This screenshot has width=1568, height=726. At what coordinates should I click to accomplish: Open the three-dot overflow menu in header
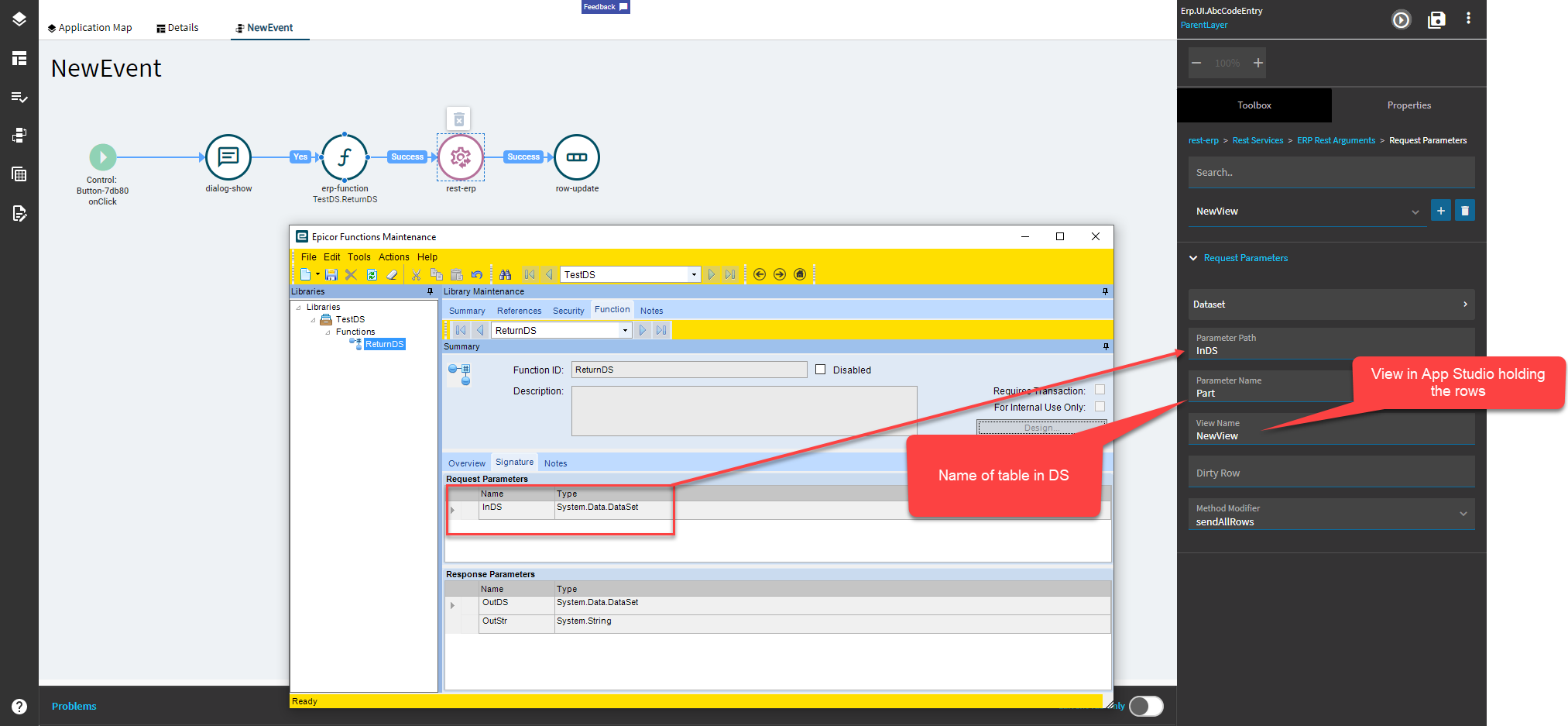1468,19
